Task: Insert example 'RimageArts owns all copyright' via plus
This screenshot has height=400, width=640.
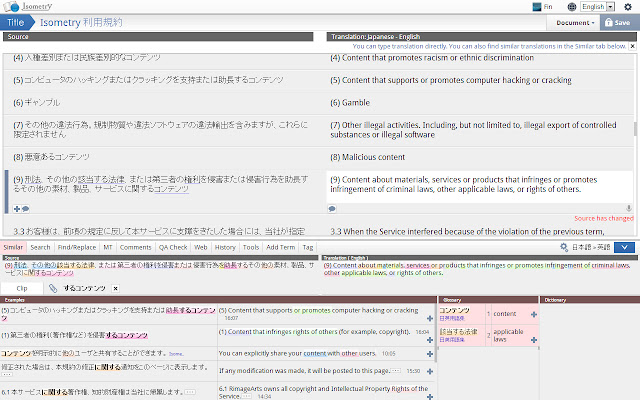Action: [x=430, y=397]
